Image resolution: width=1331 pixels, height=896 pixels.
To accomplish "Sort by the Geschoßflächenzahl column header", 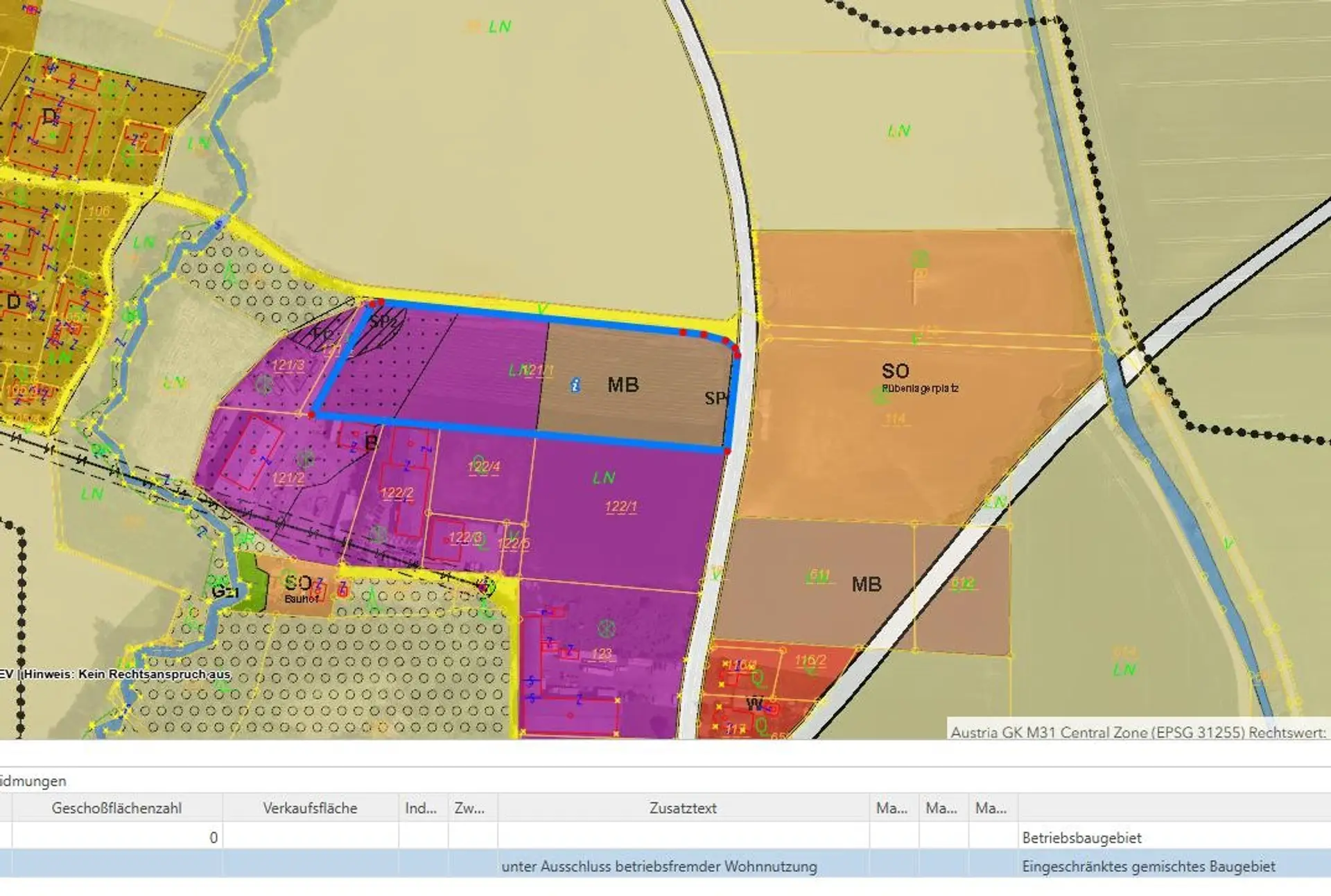I will point(116,808).
